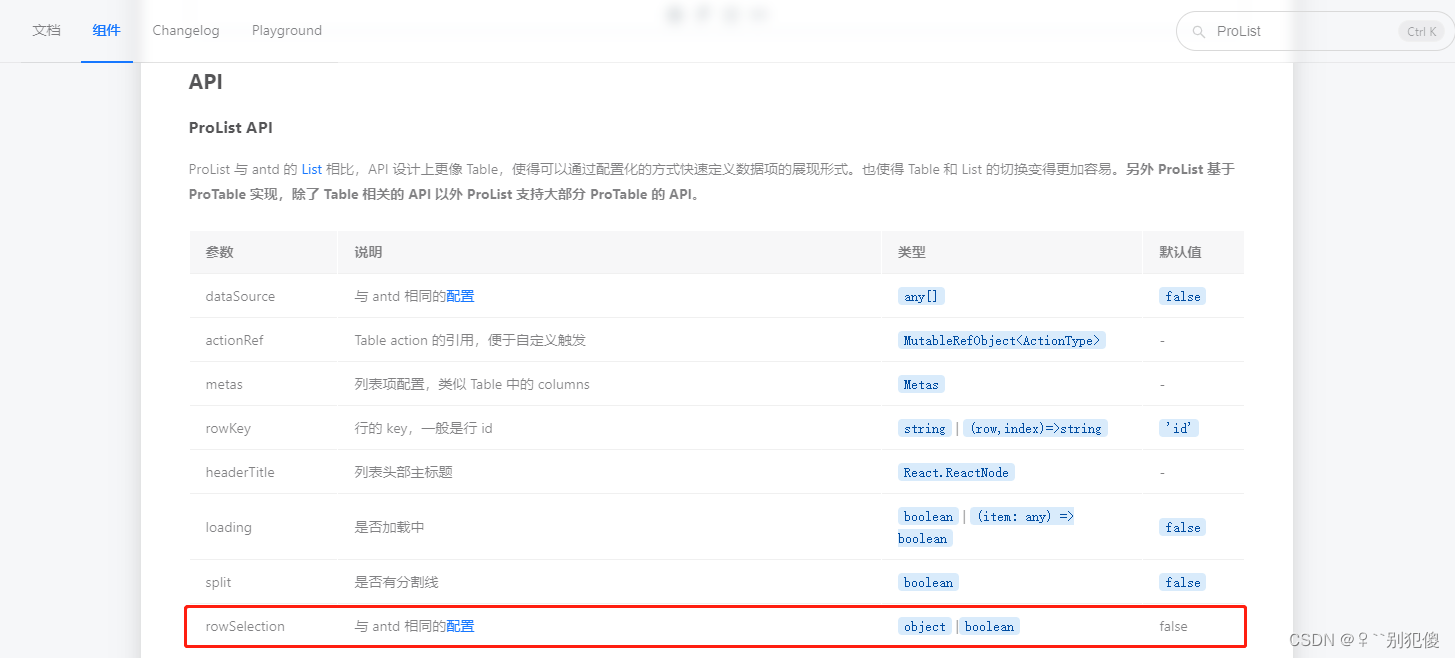Open the Changelog page
Viewport: 1455px width, 658px height.
185,30
